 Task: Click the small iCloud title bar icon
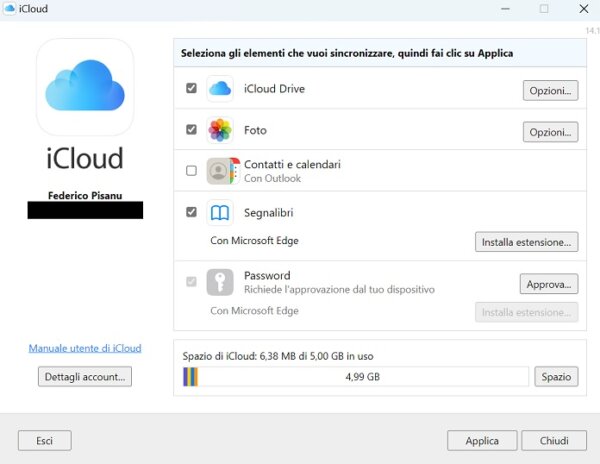9,8
